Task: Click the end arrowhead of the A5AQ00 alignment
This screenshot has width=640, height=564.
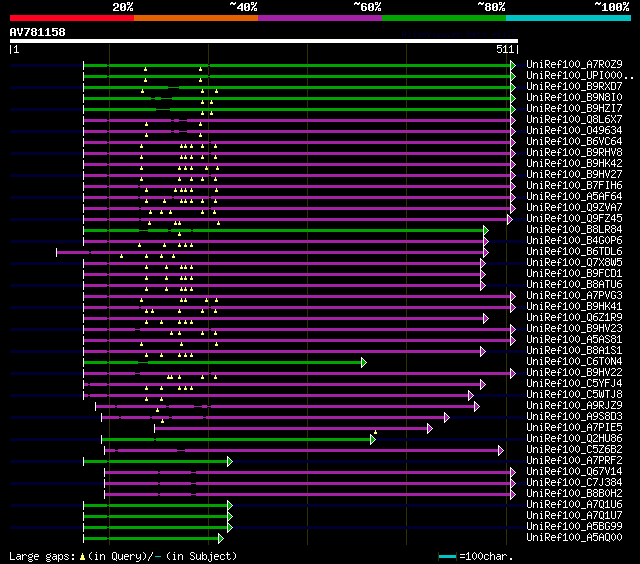Action: point(221,539)
